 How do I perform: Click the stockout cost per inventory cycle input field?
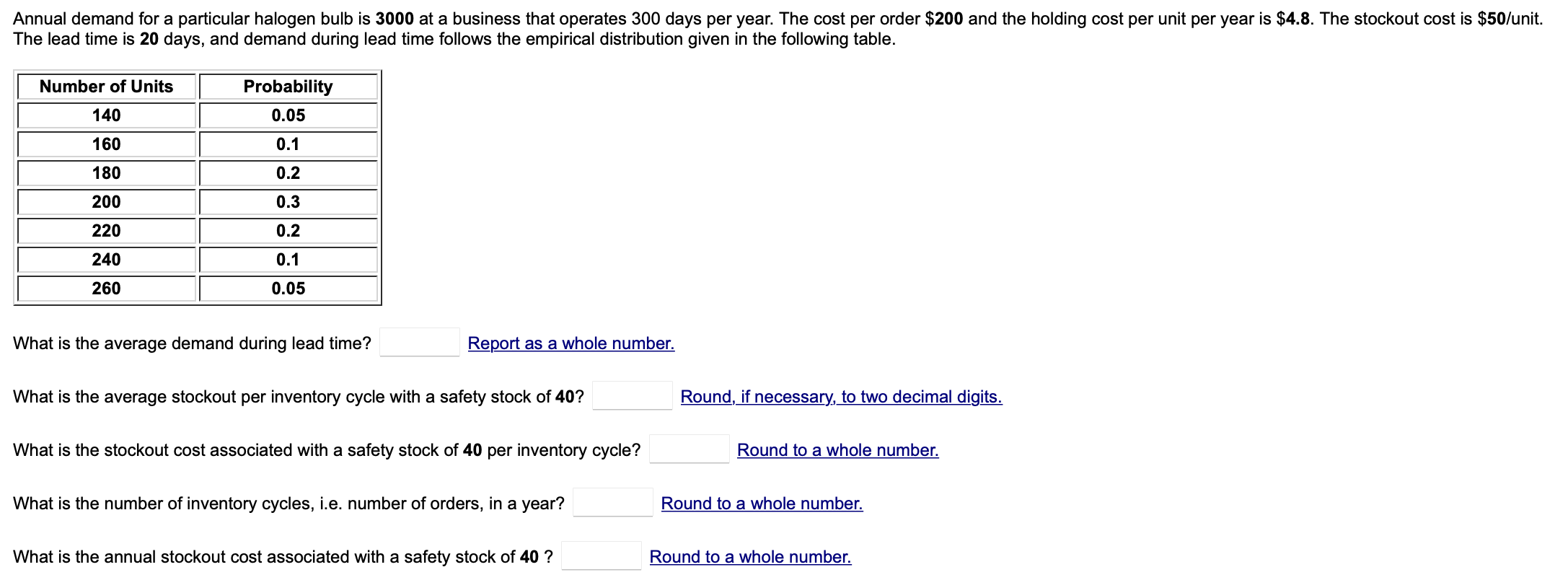(689, 449)
